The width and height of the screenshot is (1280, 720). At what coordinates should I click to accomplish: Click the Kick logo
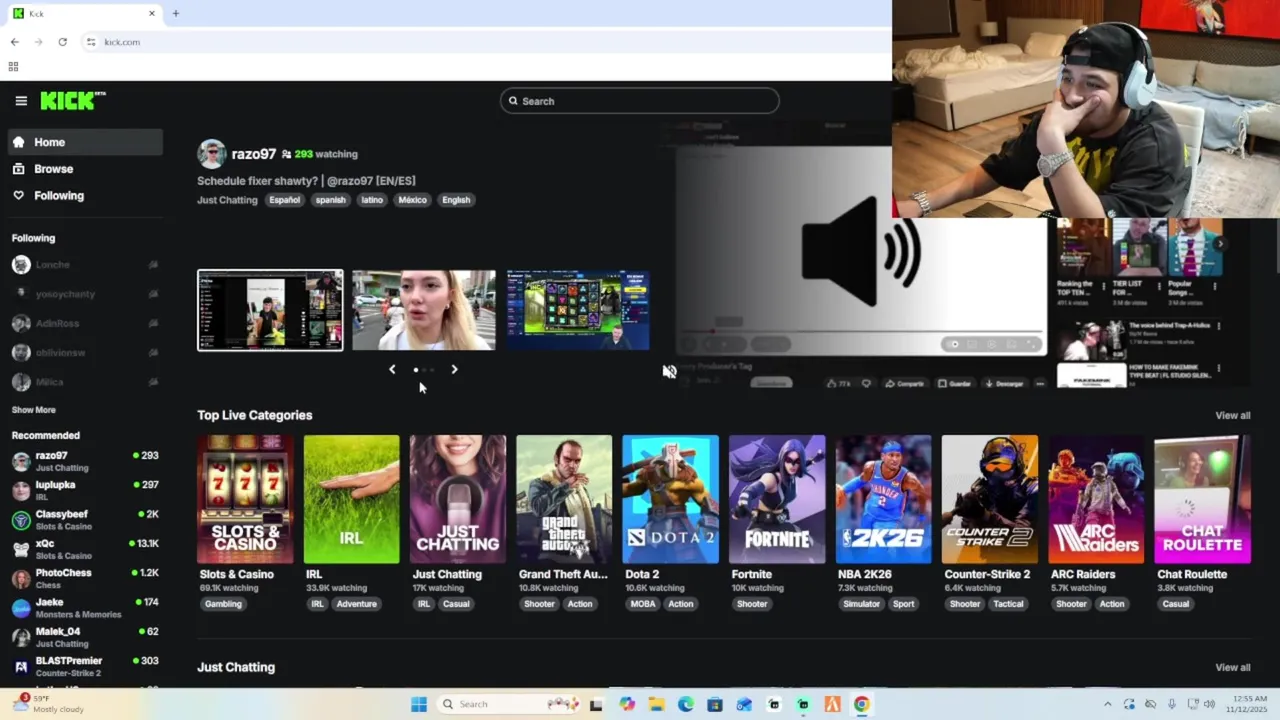pos(72,100)
